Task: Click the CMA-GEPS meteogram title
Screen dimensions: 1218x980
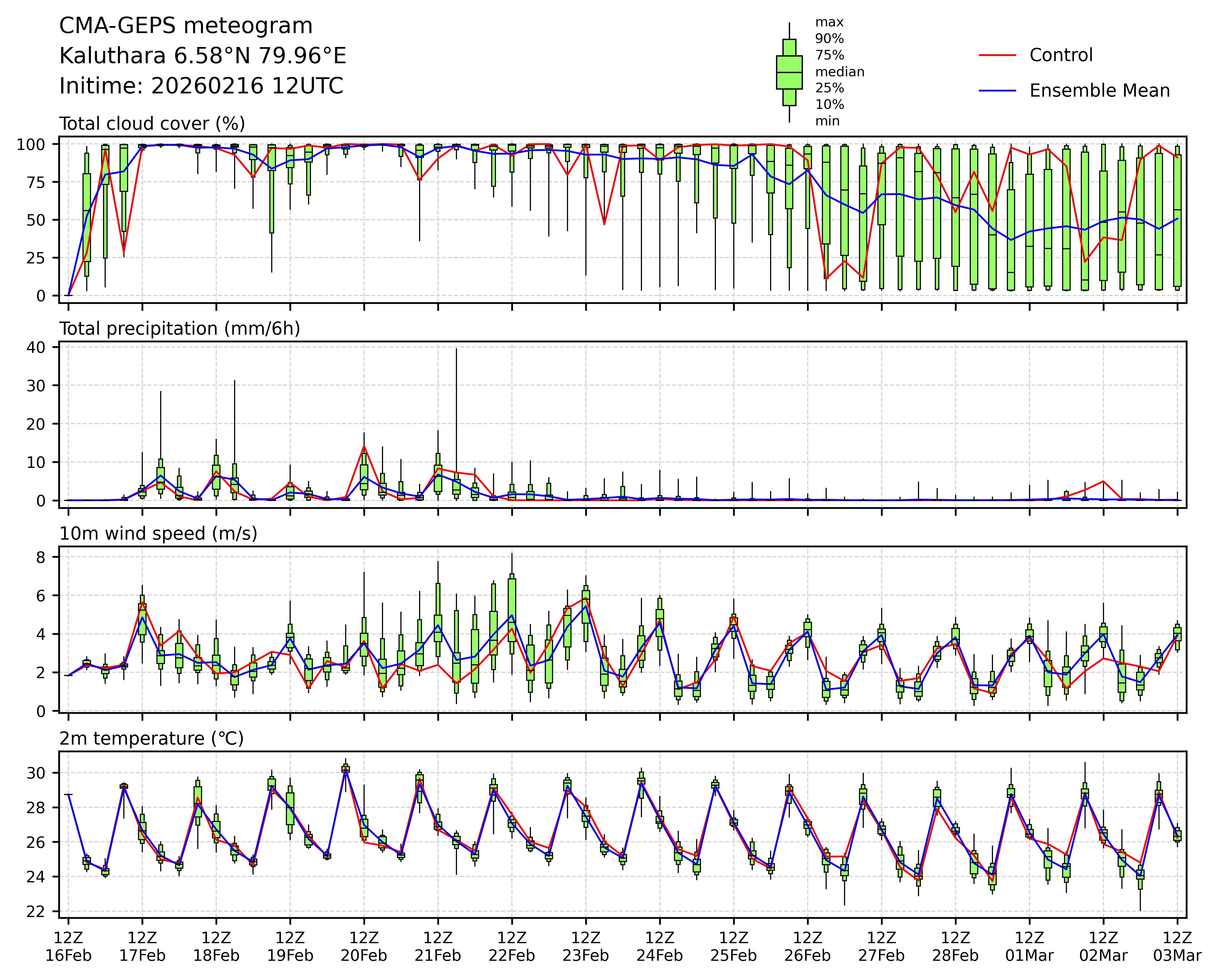Action: [186, 26]
